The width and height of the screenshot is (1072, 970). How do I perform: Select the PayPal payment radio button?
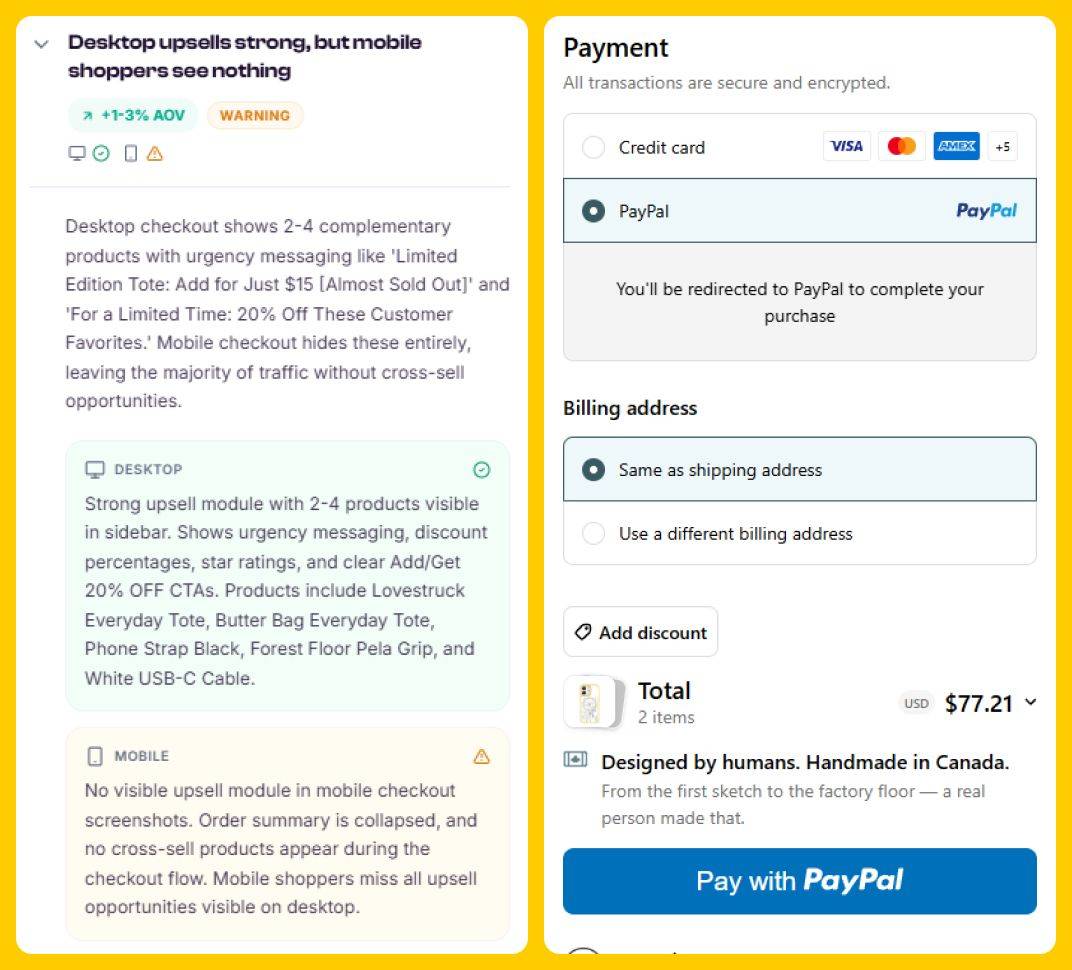click(x=593, y=211)
